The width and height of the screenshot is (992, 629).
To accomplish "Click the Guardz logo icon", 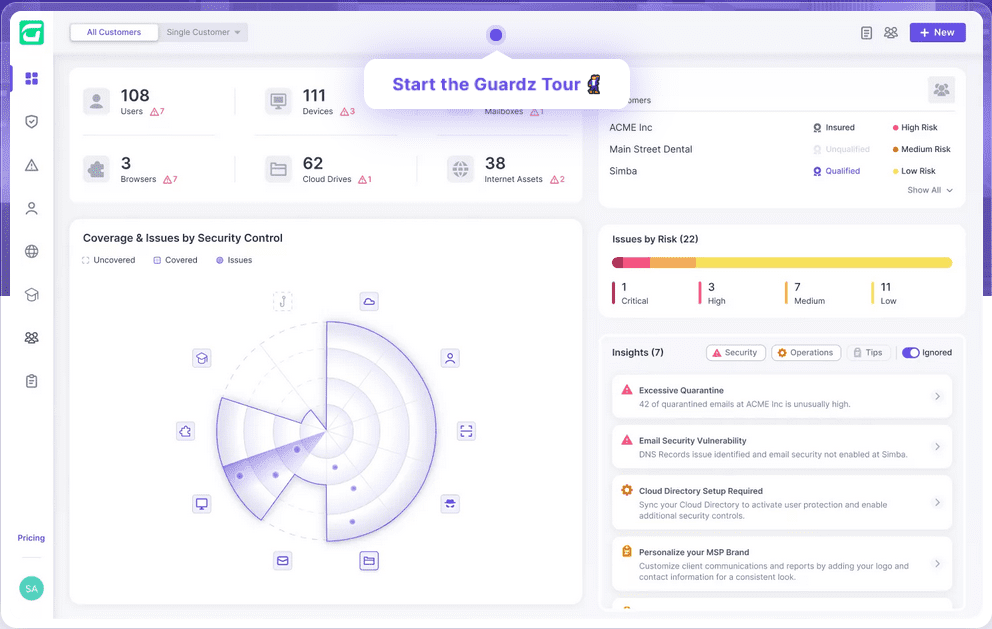I will 31,32.
